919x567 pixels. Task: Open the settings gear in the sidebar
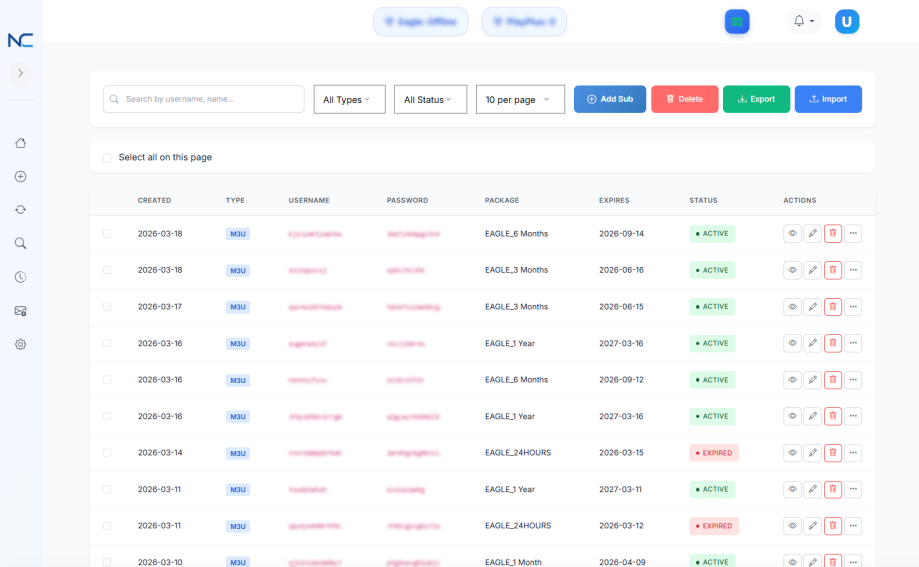[20, 344]
